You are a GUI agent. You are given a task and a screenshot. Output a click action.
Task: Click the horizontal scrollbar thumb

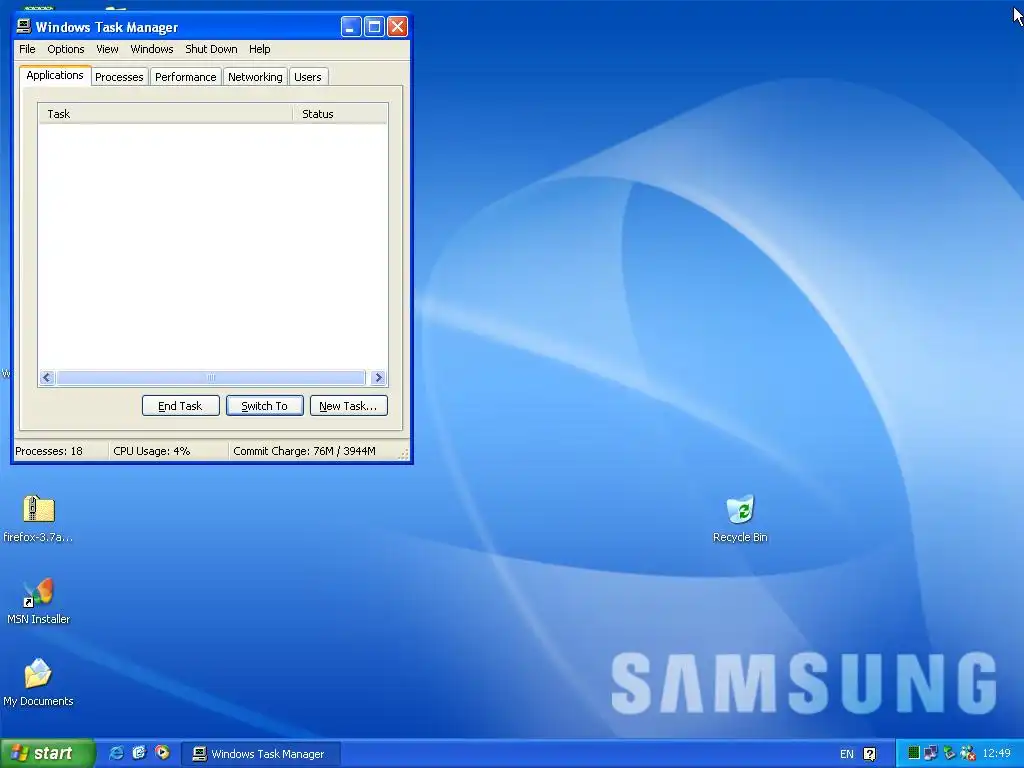tap(211, 377)
